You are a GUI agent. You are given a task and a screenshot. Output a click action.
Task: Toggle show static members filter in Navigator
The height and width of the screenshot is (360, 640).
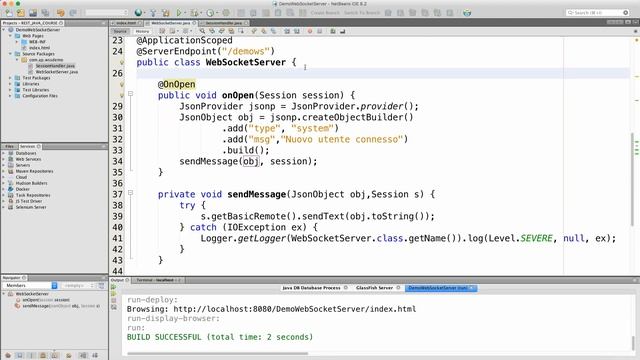(31, 356)
